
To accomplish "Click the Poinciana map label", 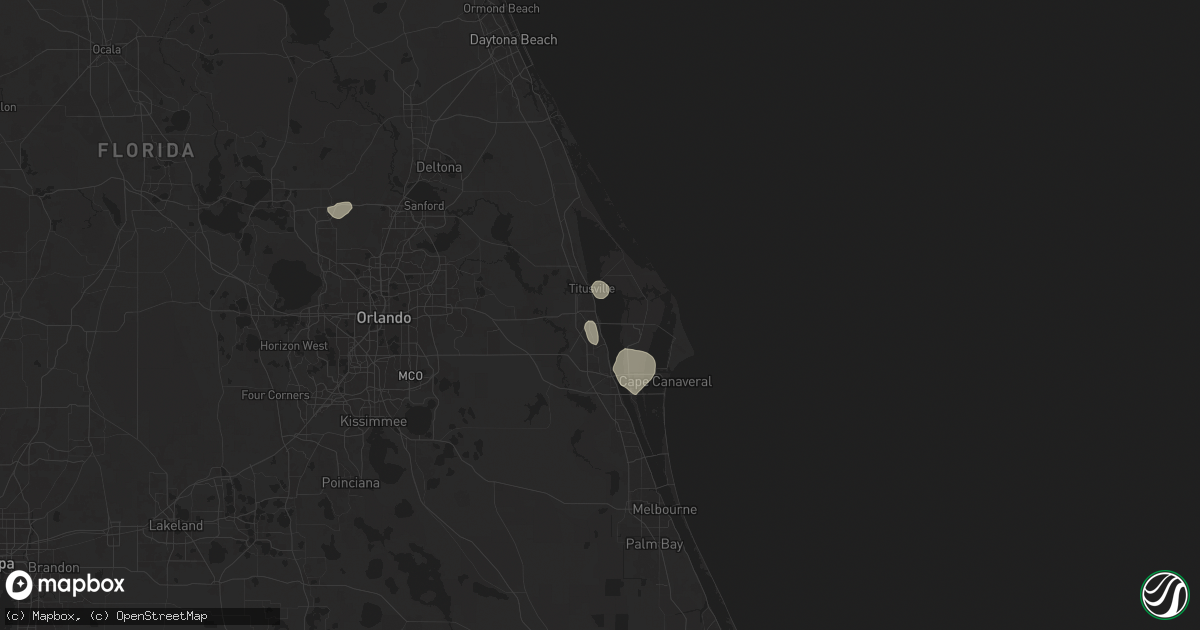I will (350, 483).
